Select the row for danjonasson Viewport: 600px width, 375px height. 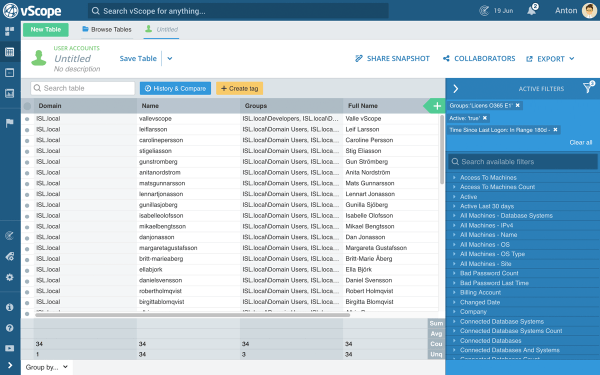(27, 238)
